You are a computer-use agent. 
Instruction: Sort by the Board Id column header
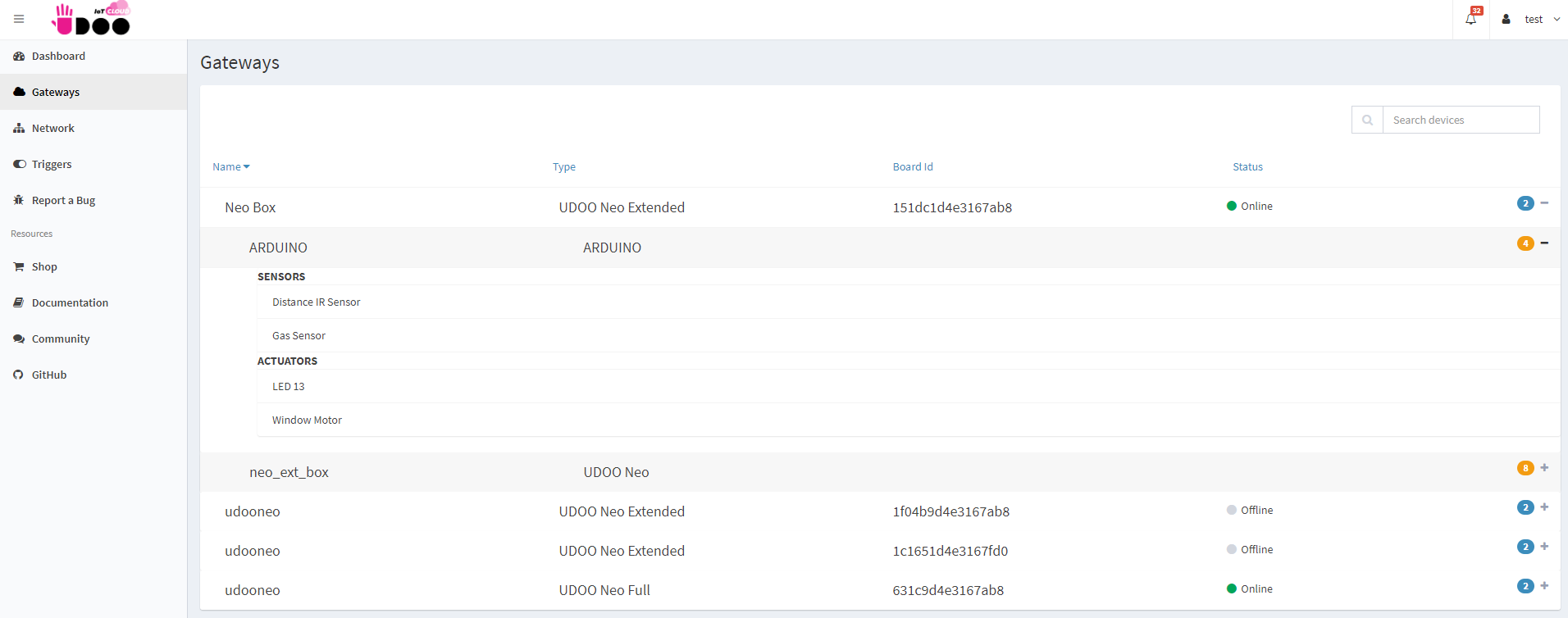[x=913, y=166]
